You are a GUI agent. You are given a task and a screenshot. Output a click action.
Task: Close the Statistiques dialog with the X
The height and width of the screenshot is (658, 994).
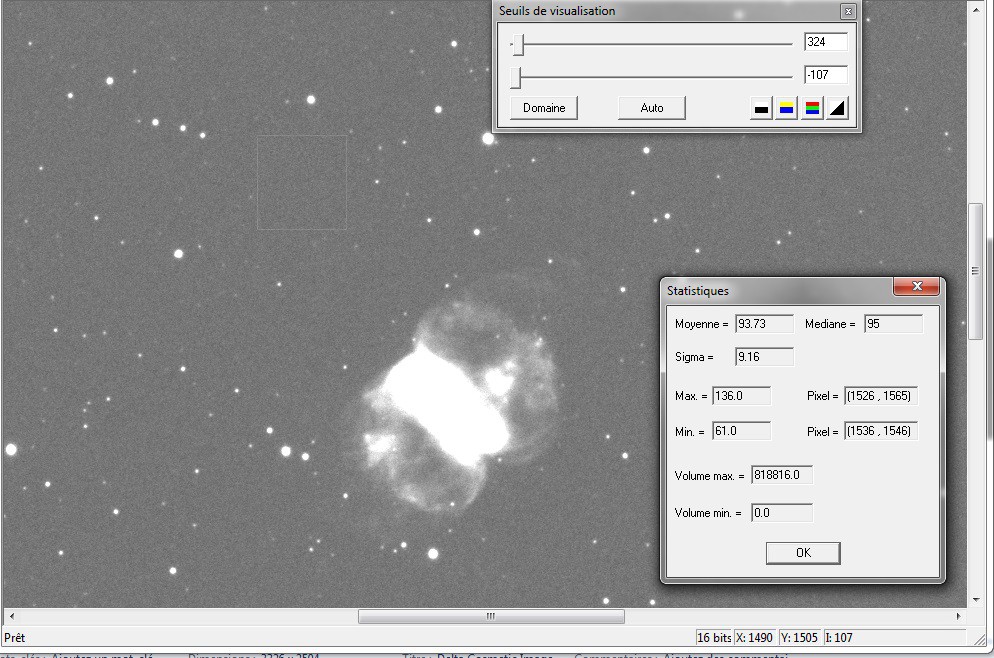916,287
